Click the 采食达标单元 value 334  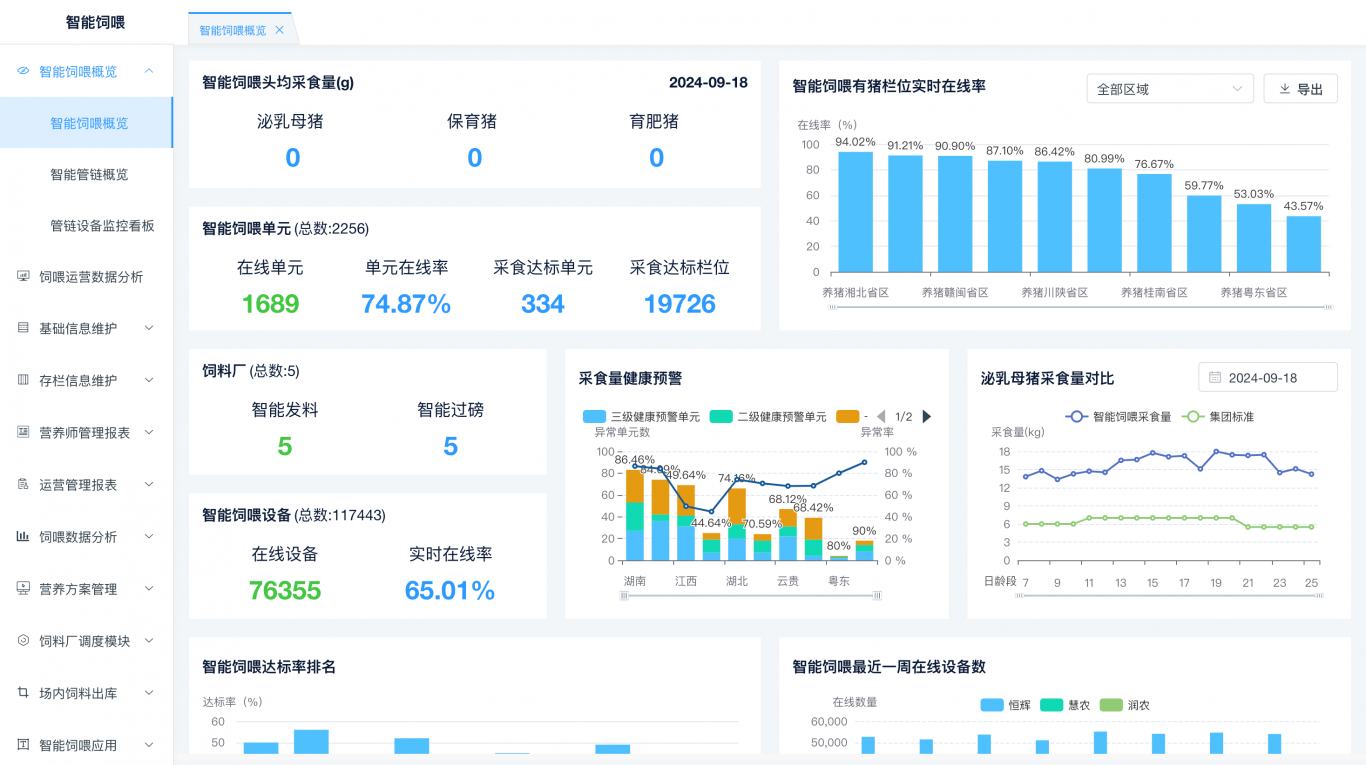[543, 304]
